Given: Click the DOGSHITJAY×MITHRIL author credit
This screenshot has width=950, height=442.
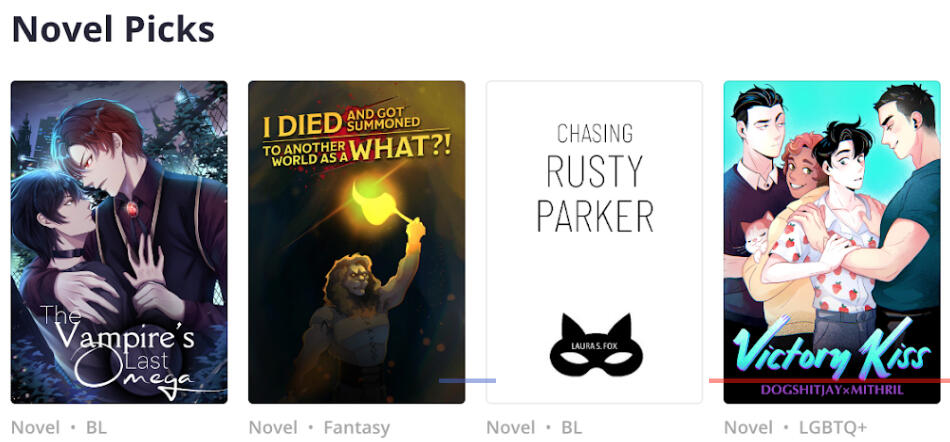Looking at the screenshot, I should (832, 390).
